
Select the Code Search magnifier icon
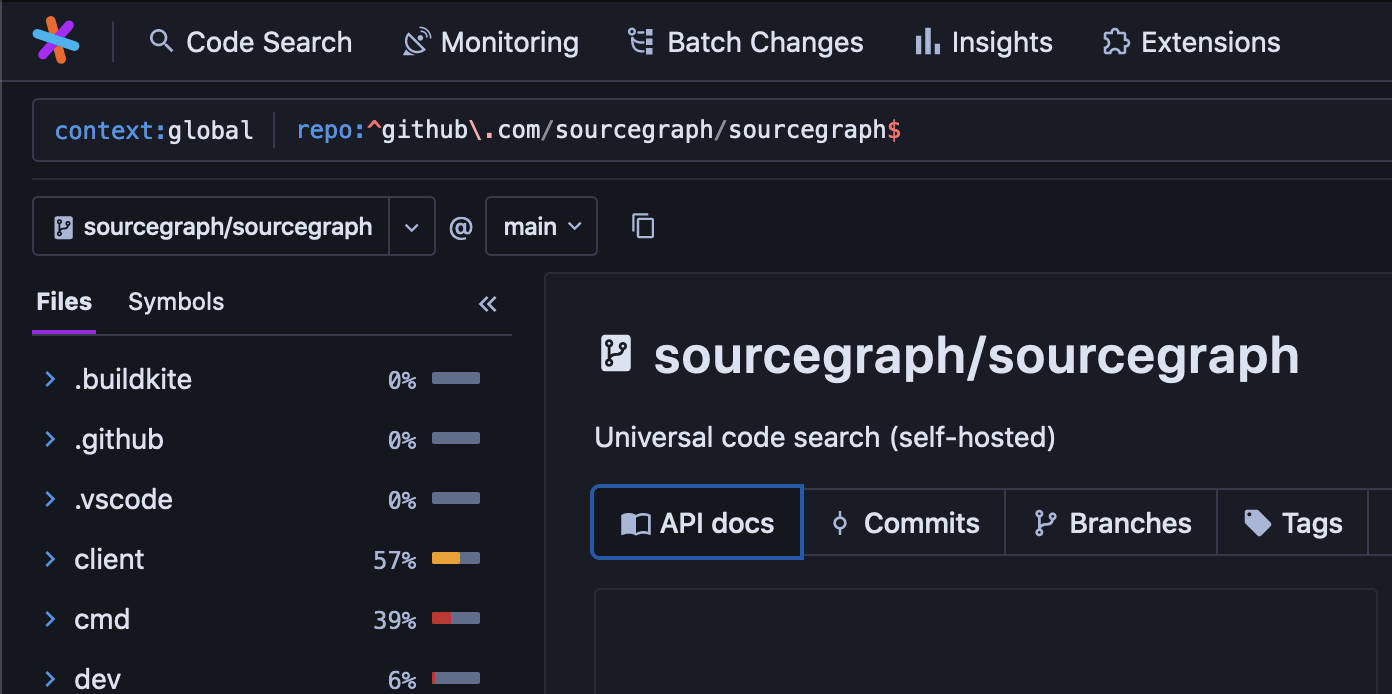click(x=160, y=42)
